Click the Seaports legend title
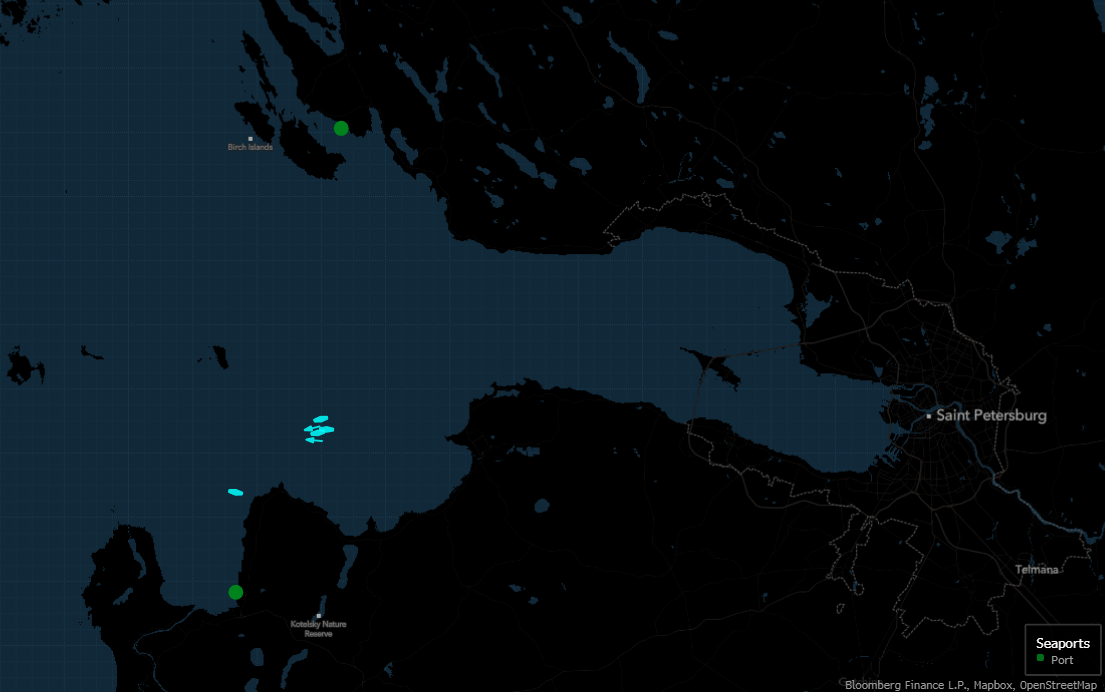 1063,643
